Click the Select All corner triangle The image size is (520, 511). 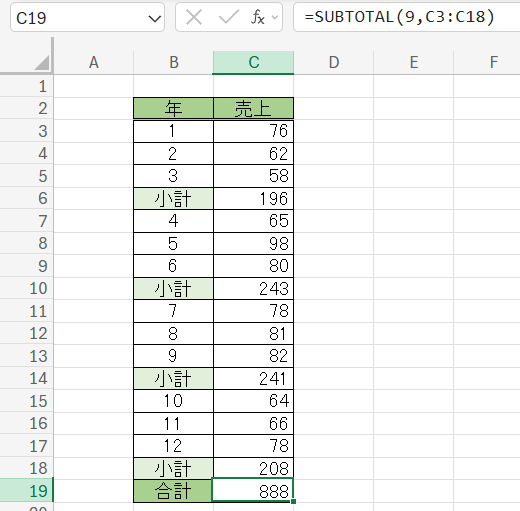42,62
